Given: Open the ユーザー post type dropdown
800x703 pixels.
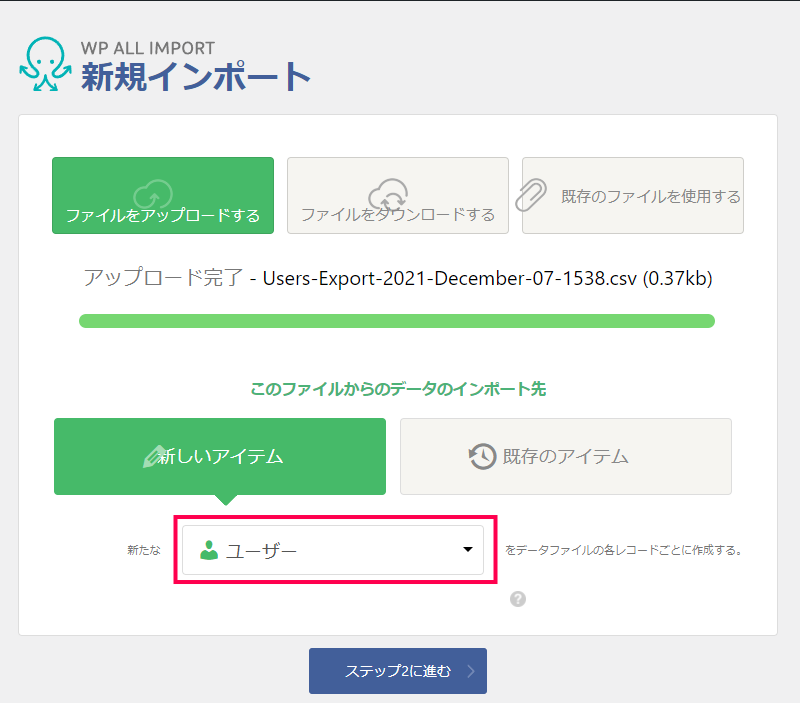Looking at the screenshot, I should pos(333,550).
